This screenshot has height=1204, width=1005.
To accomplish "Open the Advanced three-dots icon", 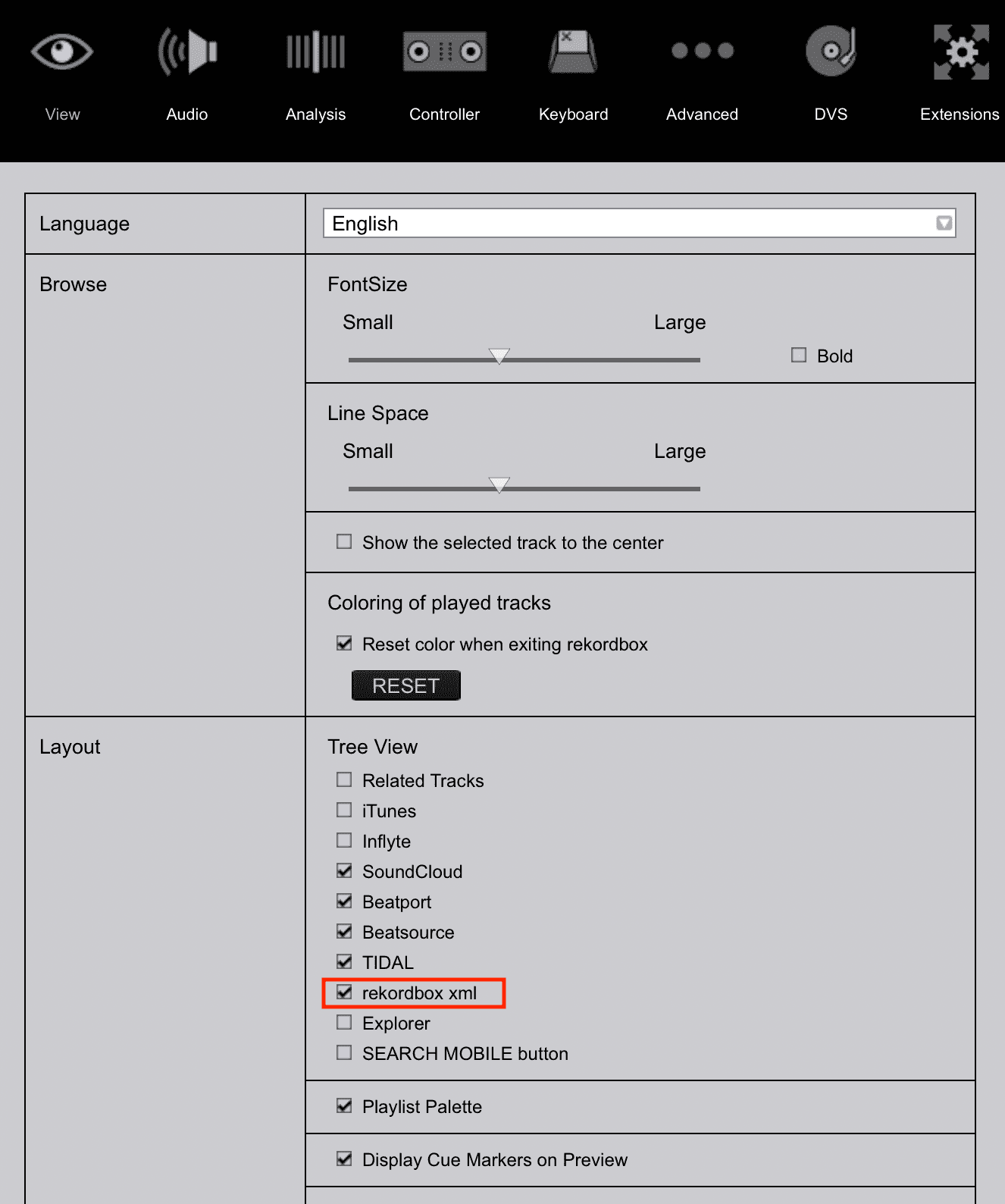I will click(703, 51).
